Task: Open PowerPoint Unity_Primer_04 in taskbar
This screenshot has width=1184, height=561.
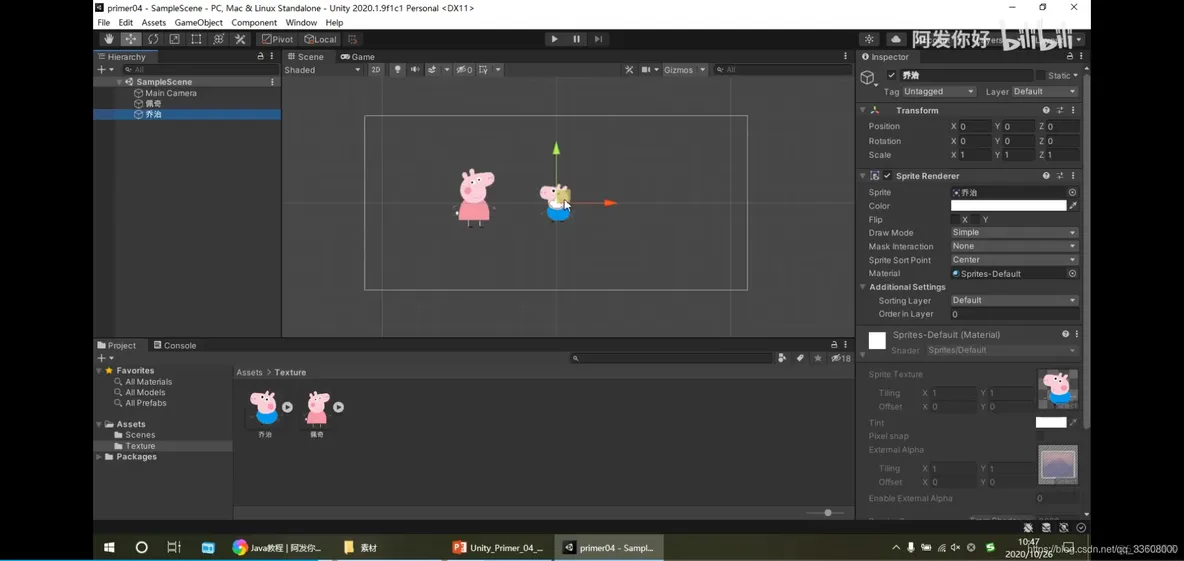Action: 499,547
